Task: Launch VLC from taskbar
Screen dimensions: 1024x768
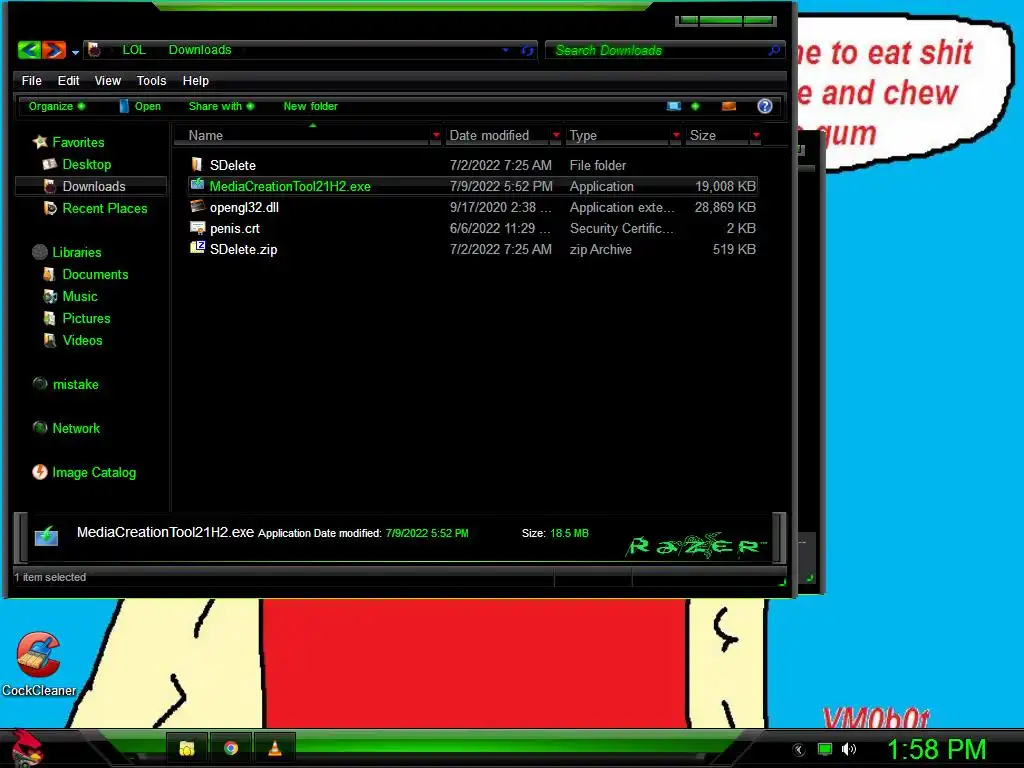Action: tap(275, 748)
